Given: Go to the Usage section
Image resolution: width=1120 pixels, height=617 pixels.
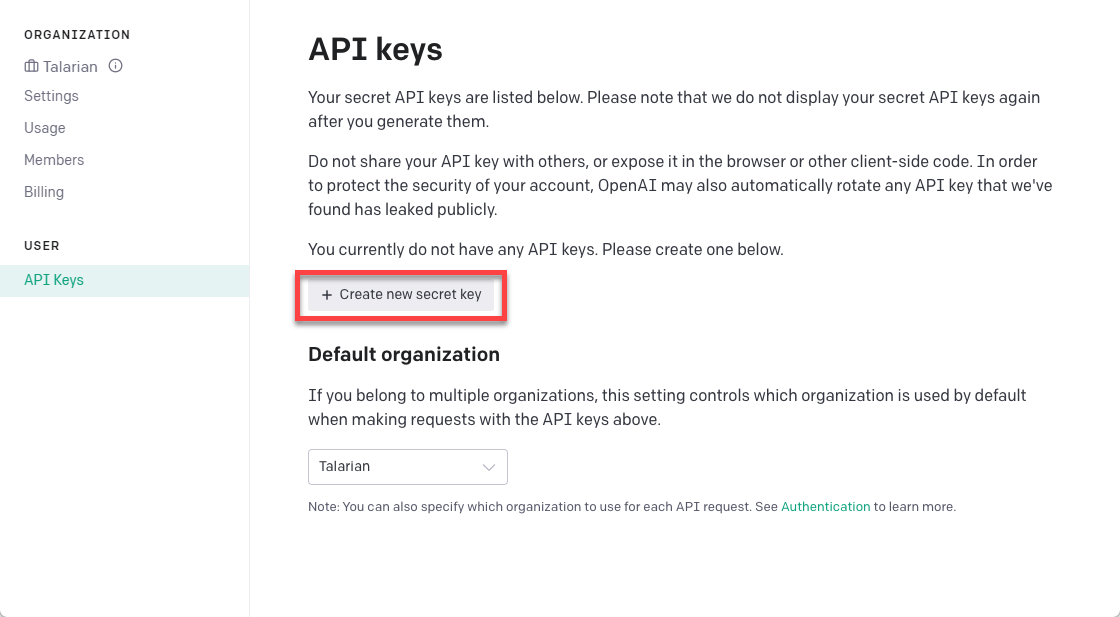Looking at the screenshot, I should point(45,128).
